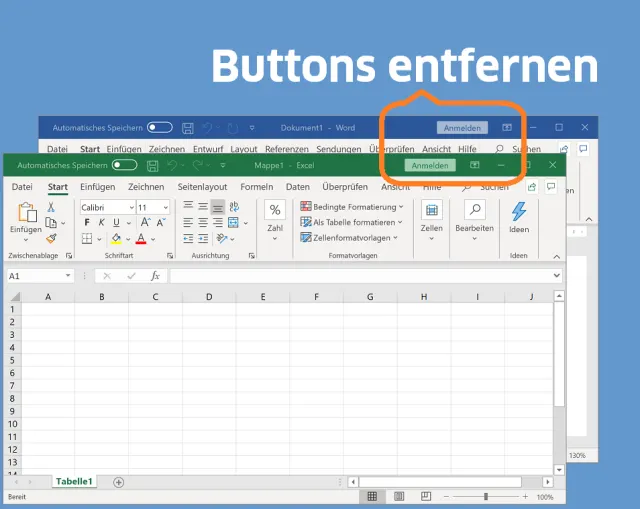This screenshot has width=640, height=509.
Task: Click the Excel Undo arrow
Action: tap(172, 165)
